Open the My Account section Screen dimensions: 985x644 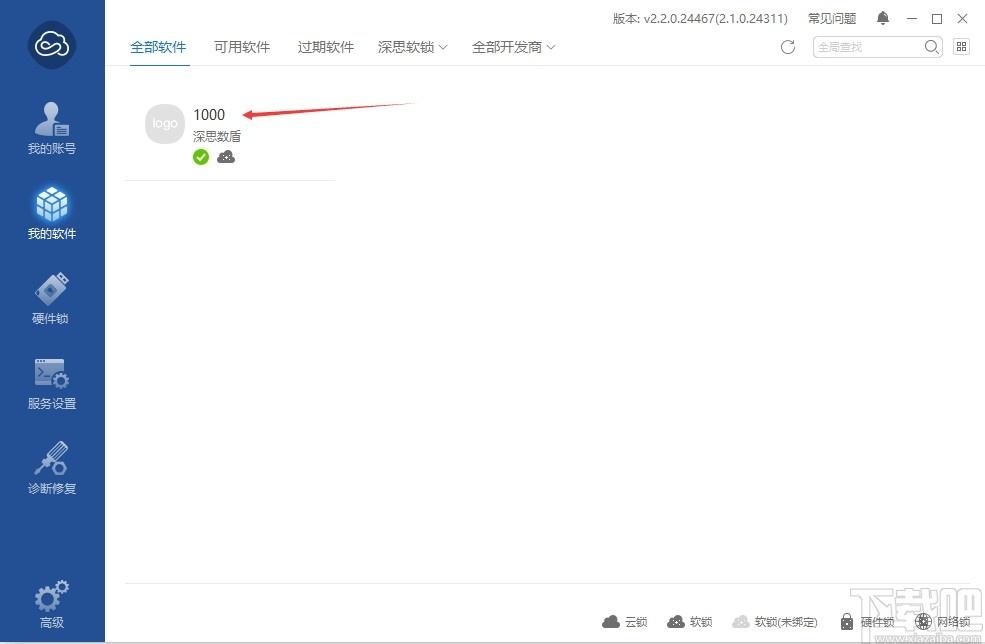[x=52, y=128]
